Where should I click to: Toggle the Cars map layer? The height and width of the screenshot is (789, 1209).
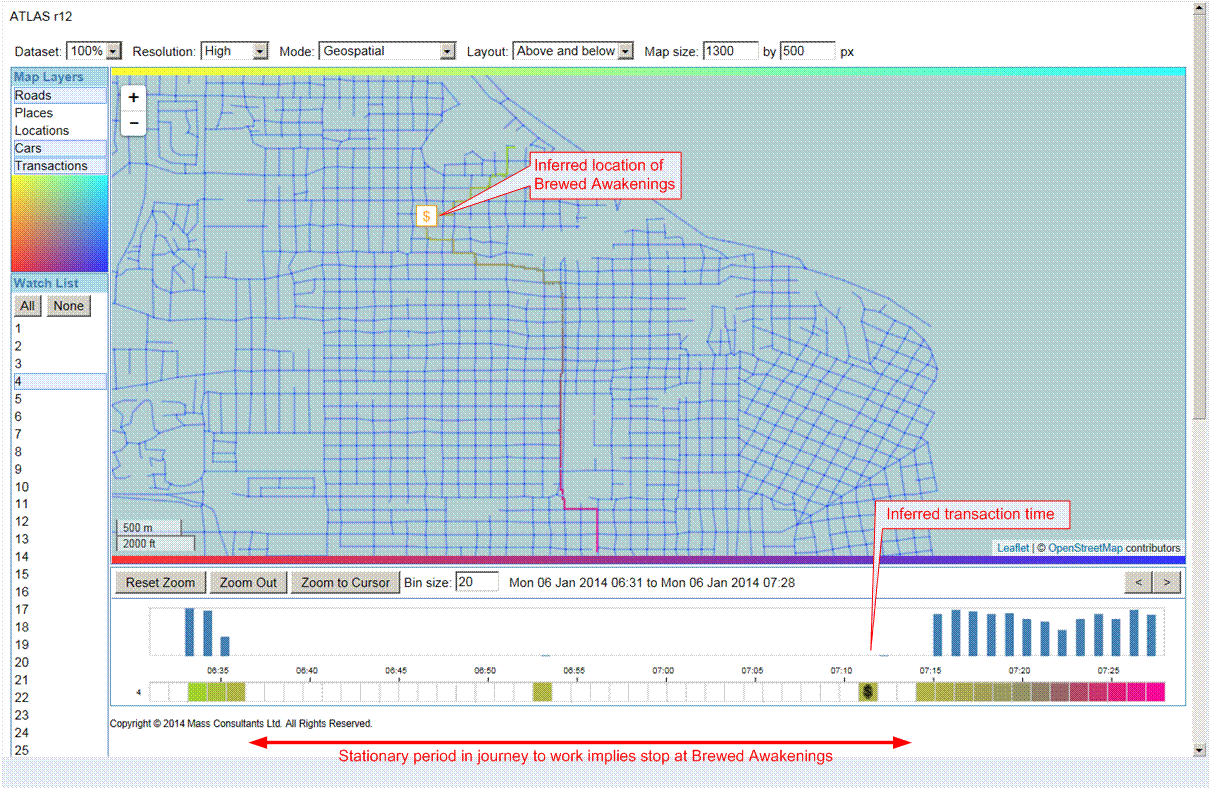point(59,148)
